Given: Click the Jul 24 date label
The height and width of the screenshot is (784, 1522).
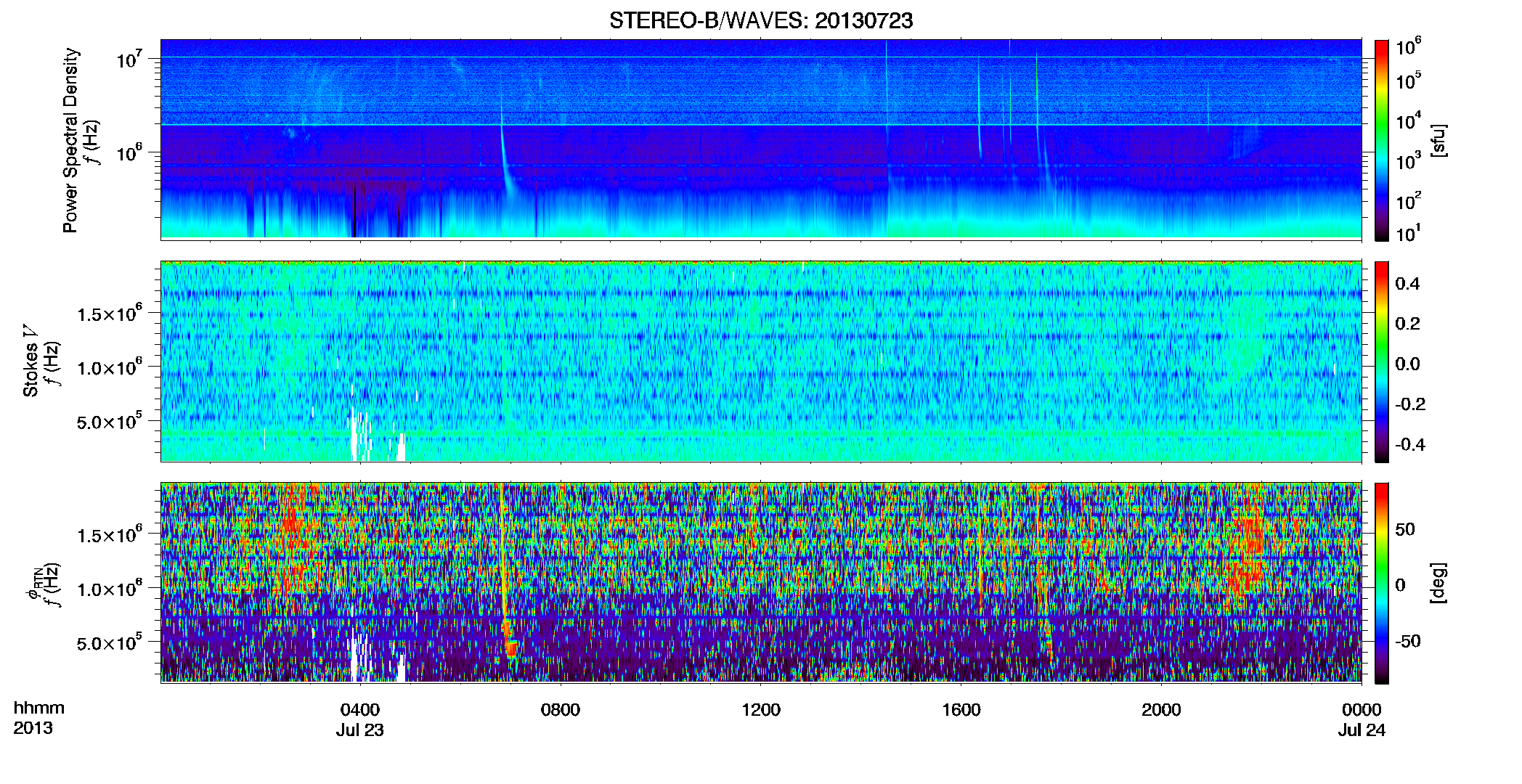Looking at the screenshot, I should [1362, 730].
